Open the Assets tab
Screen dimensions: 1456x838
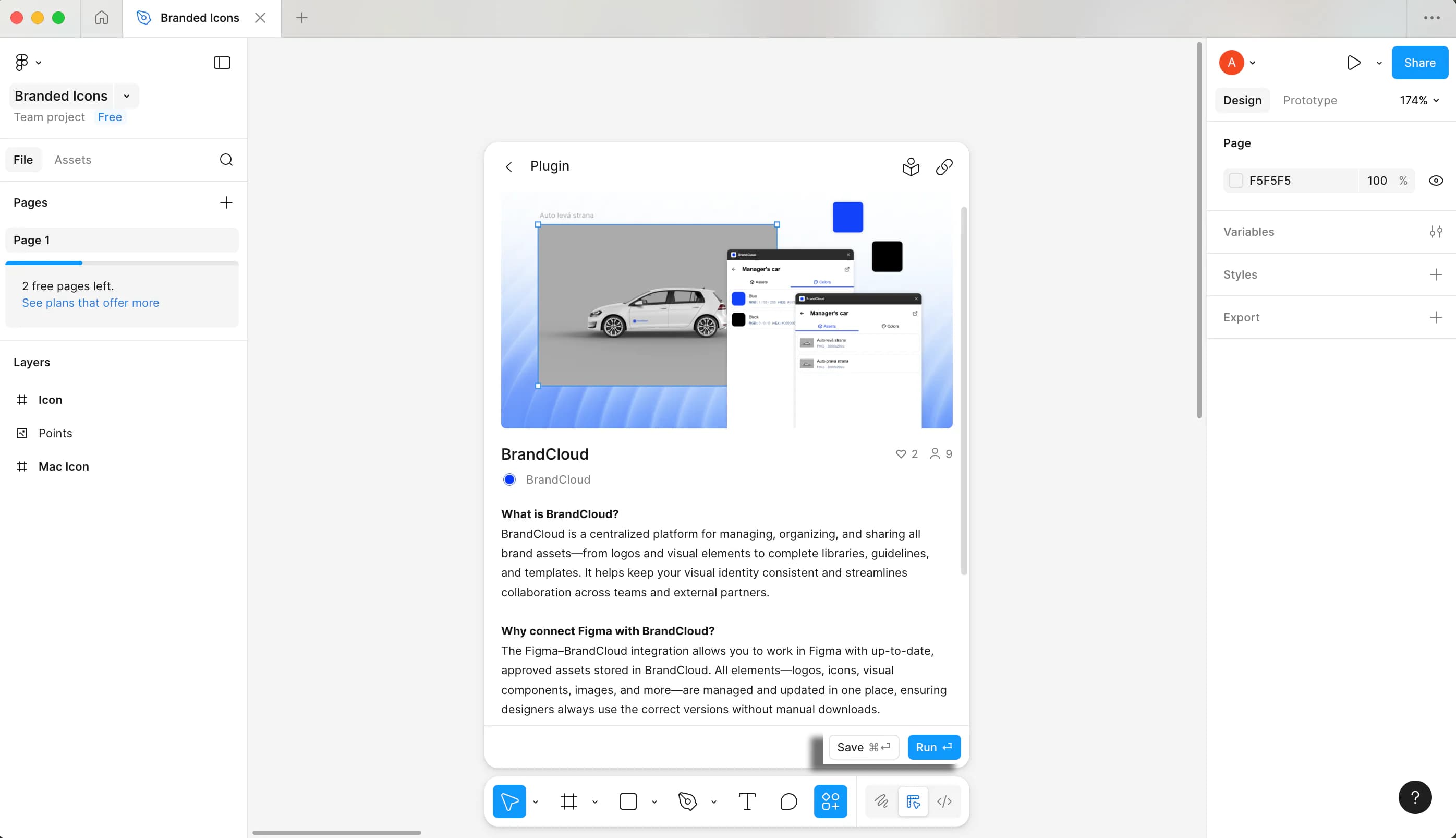coord(72,160)
